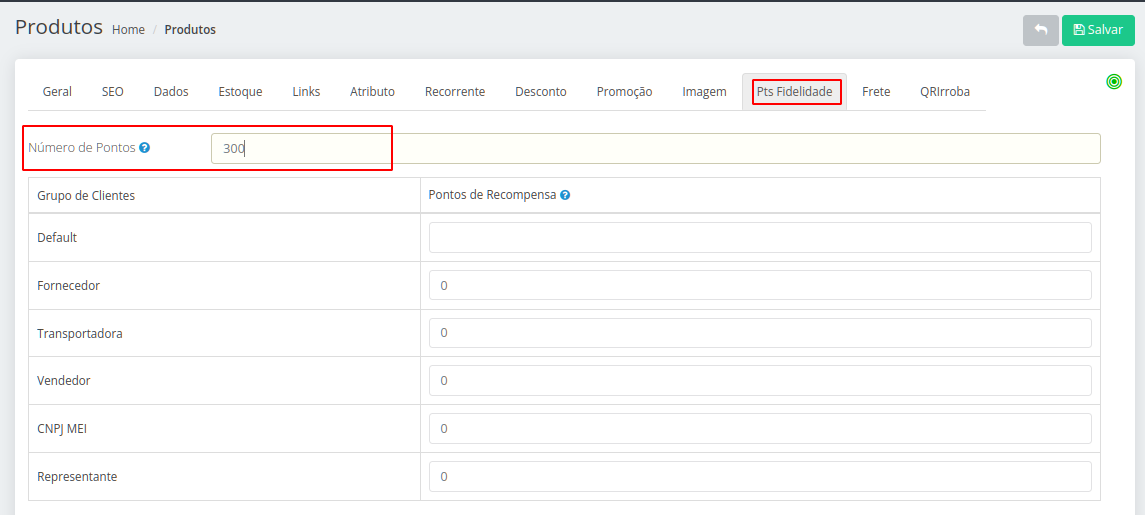
Task: Focus the Representante reward points field
Action: coord(760,477)
